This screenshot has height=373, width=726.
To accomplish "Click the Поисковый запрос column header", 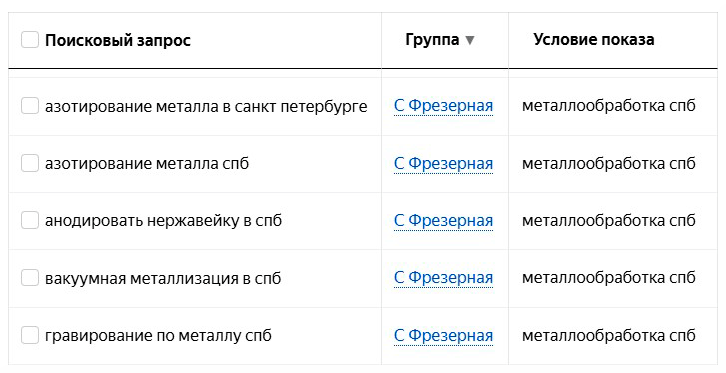I will pyautogui.click(x=118, y=40).
